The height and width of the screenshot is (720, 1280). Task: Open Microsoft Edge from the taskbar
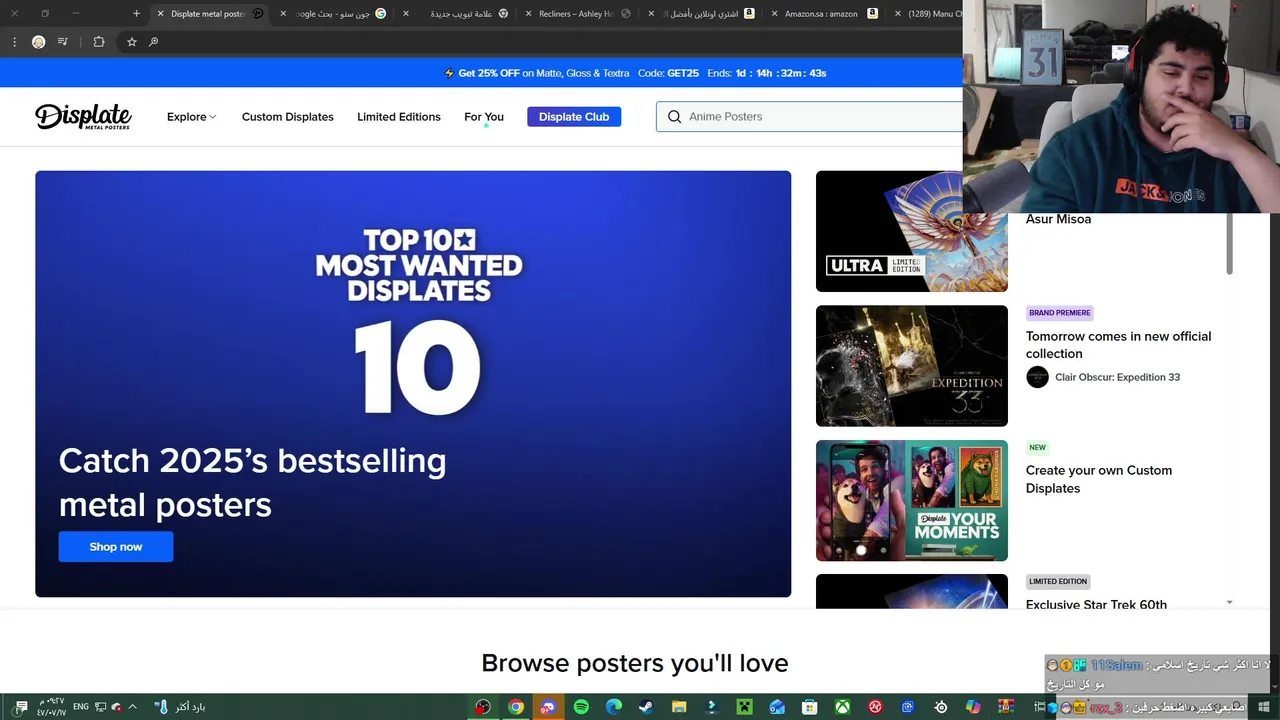[x=614, y=707]
